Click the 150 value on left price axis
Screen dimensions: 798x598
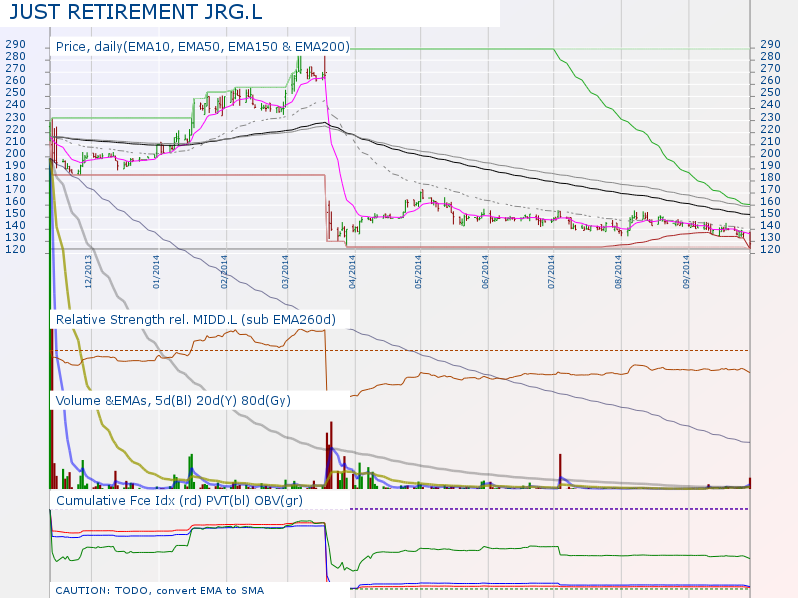(14, 213)
